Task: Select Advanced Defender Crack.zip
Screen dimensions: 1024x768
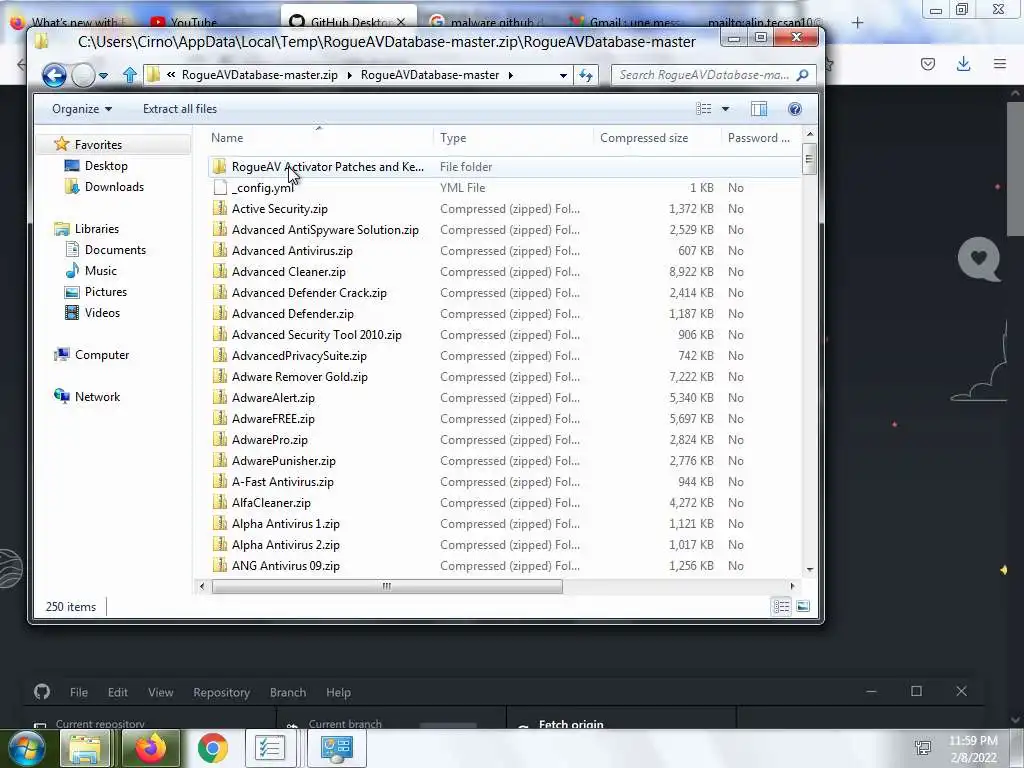Action: pyautogui.click(x=309, y=293)
